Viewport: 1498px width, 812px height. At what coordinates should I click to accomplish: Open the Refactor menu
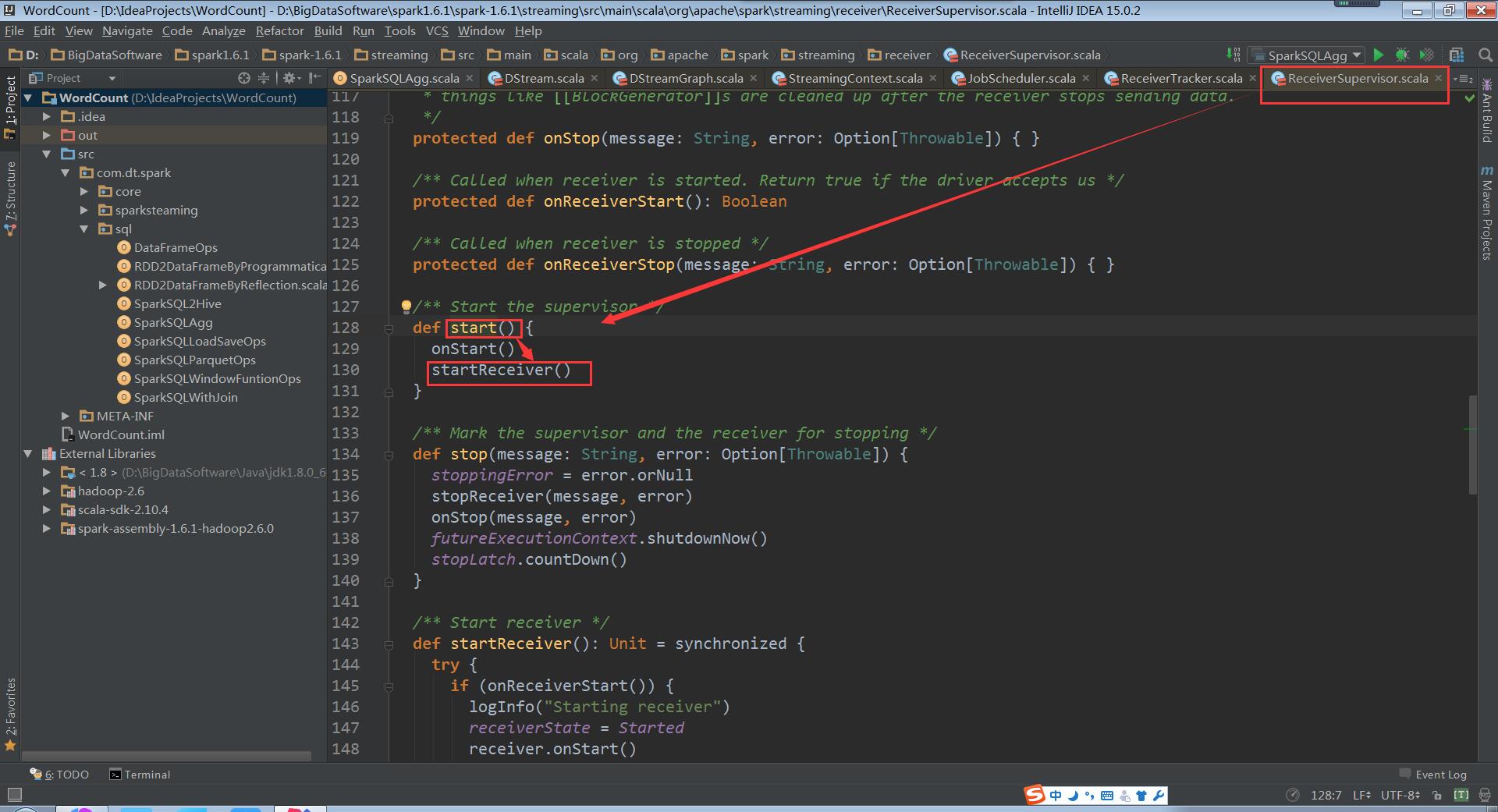[279, 30]
